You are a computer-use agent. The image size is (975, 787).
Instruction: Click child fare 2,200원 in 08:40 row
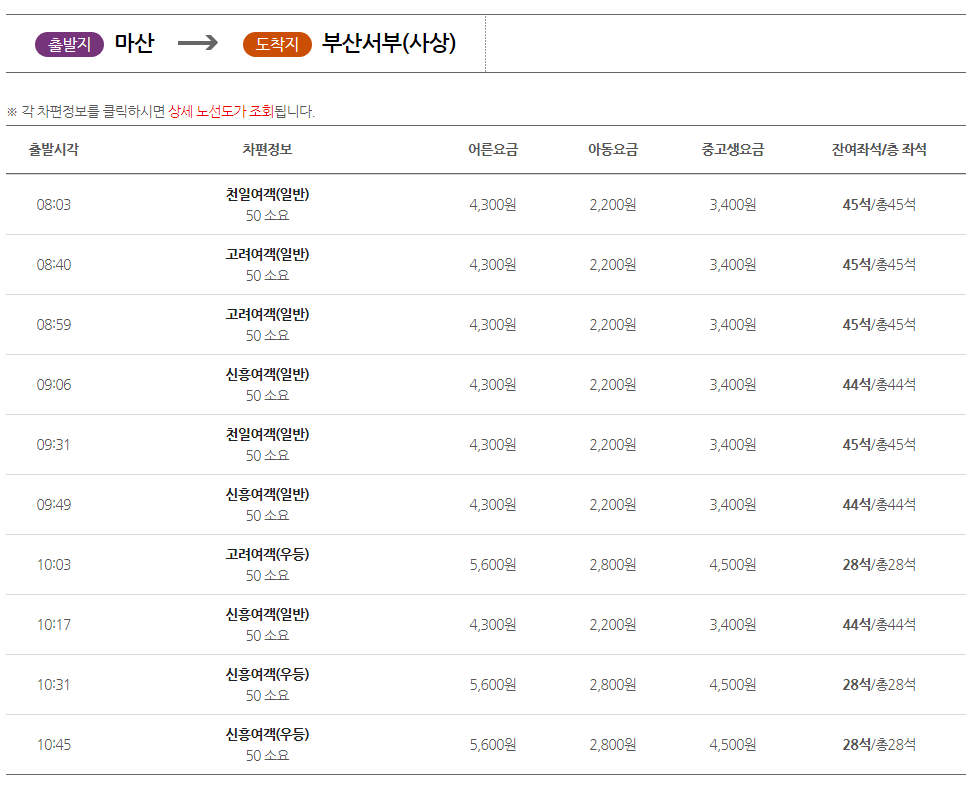click(x=613, y=265)
